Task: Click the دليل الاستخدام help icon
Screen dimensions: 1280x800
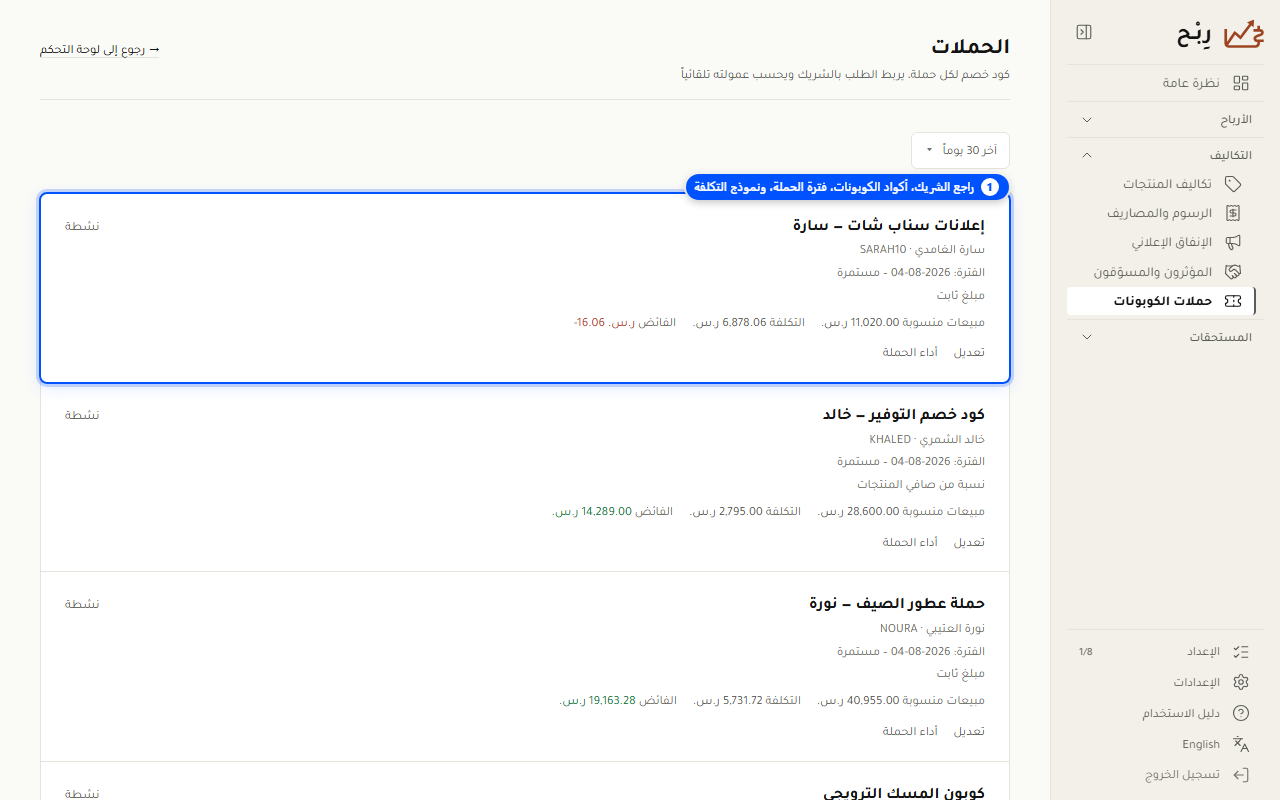Action: tap(1241, 713)
